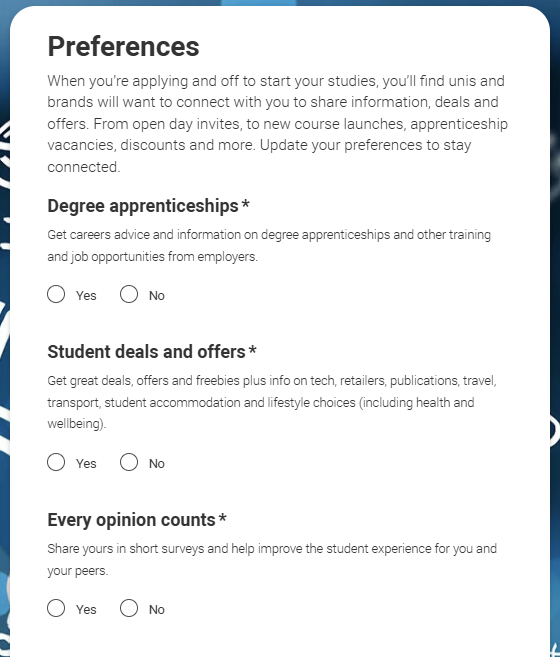Viewport: 560px width, 657px height.
Task: Click the great deals and freebies description
Action: pyautogui.click(x=272, y=402)
